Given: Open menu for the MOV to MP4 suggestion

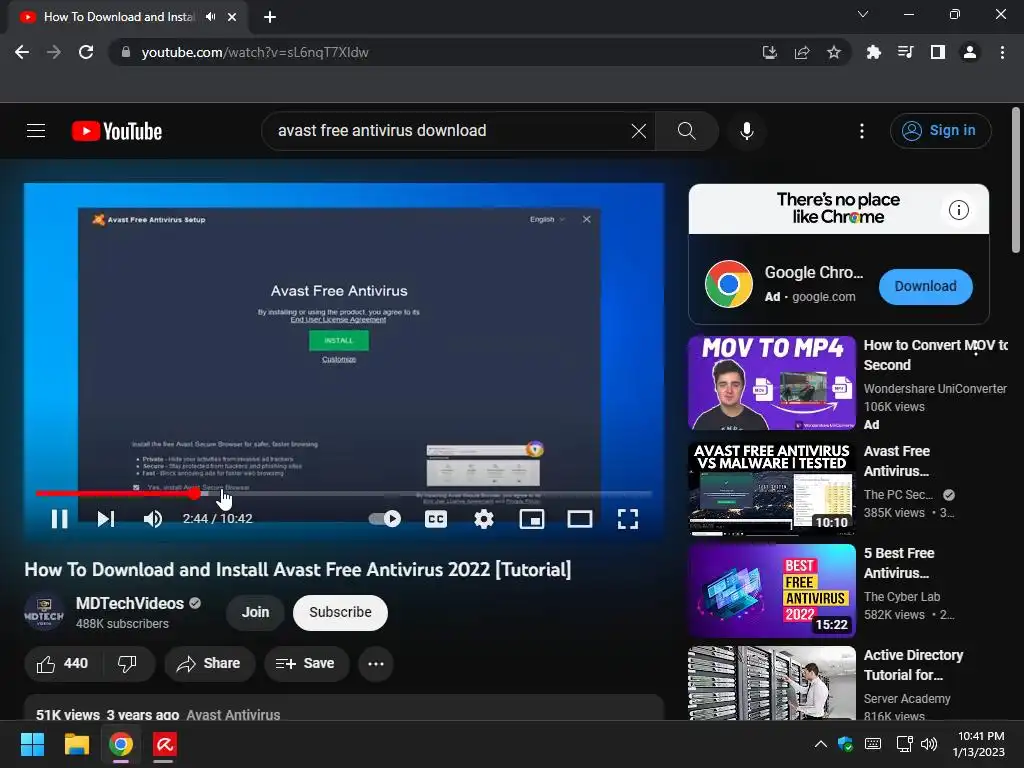Looking at the screenshot, I should click(976, 350).
